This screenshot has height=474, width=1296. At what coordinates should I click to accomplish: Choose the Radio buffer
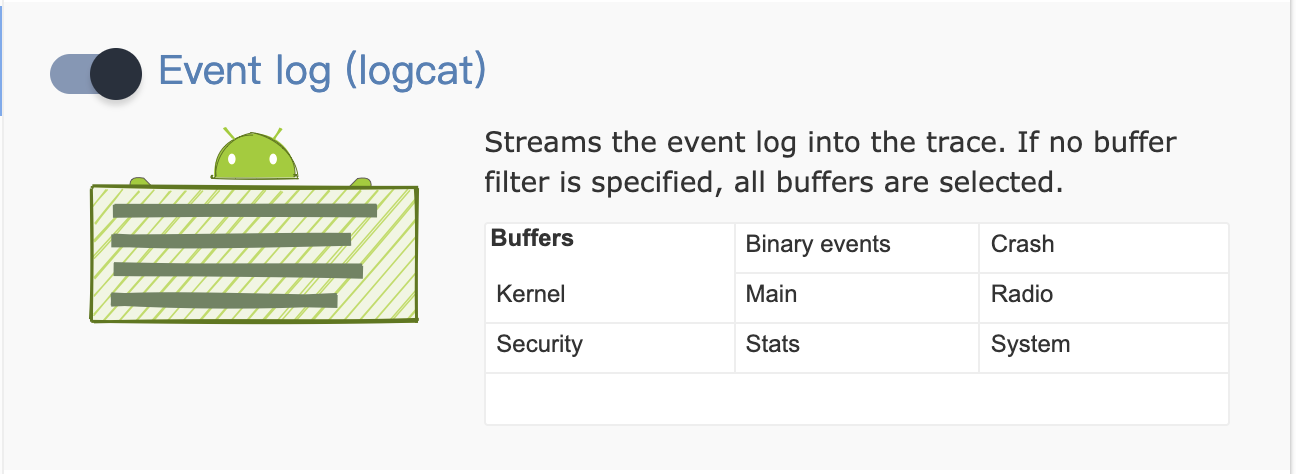[x=1021, y=295]
